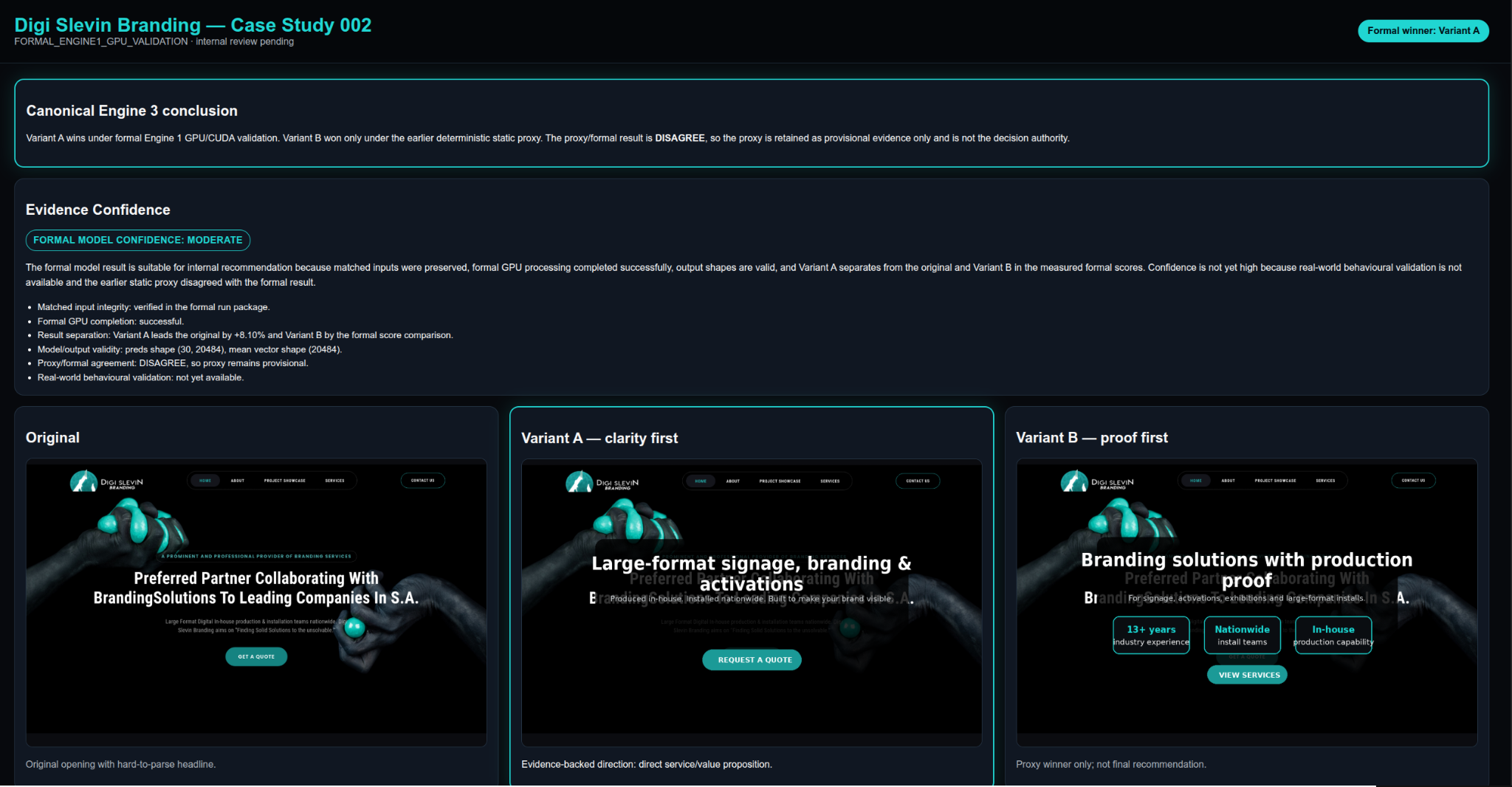Viewport: 1512px width, 787px height.
Task: Select the 'In-house production capability' card
Action: pyautogui.click(x=1333, y=635)
